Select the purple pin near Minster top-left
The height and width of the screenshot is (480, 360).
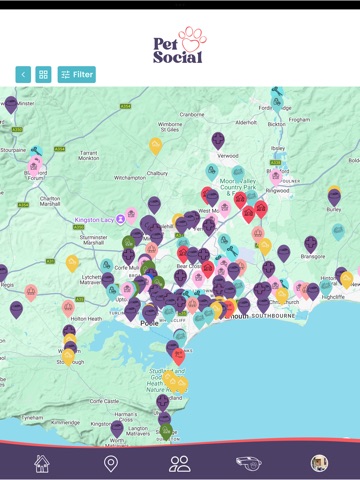(11, 104)
